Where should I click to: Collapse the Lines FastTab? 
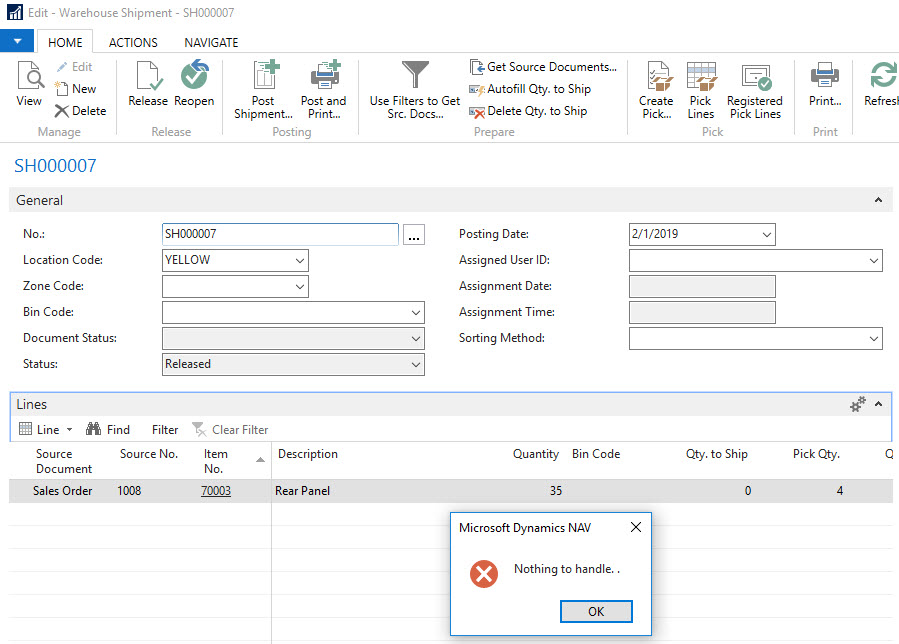(x=878, y=404)
